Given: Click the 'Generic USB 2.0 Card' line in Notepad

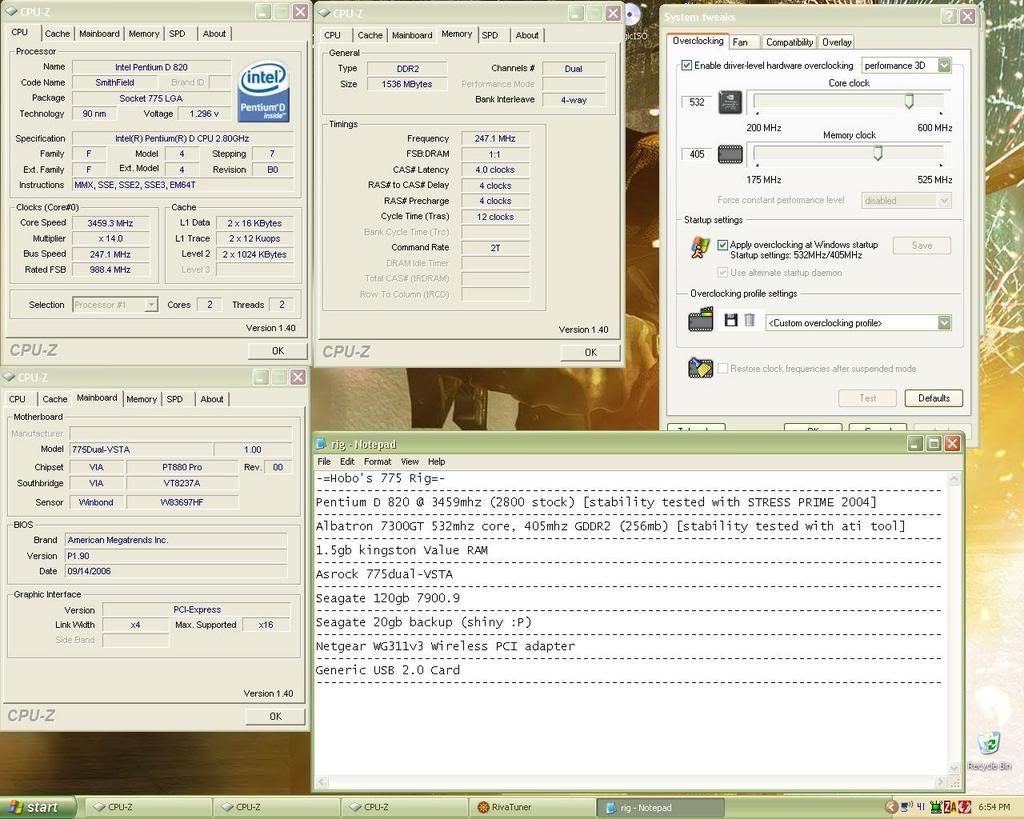Looking at the screenshot, I should coord(387,670).
